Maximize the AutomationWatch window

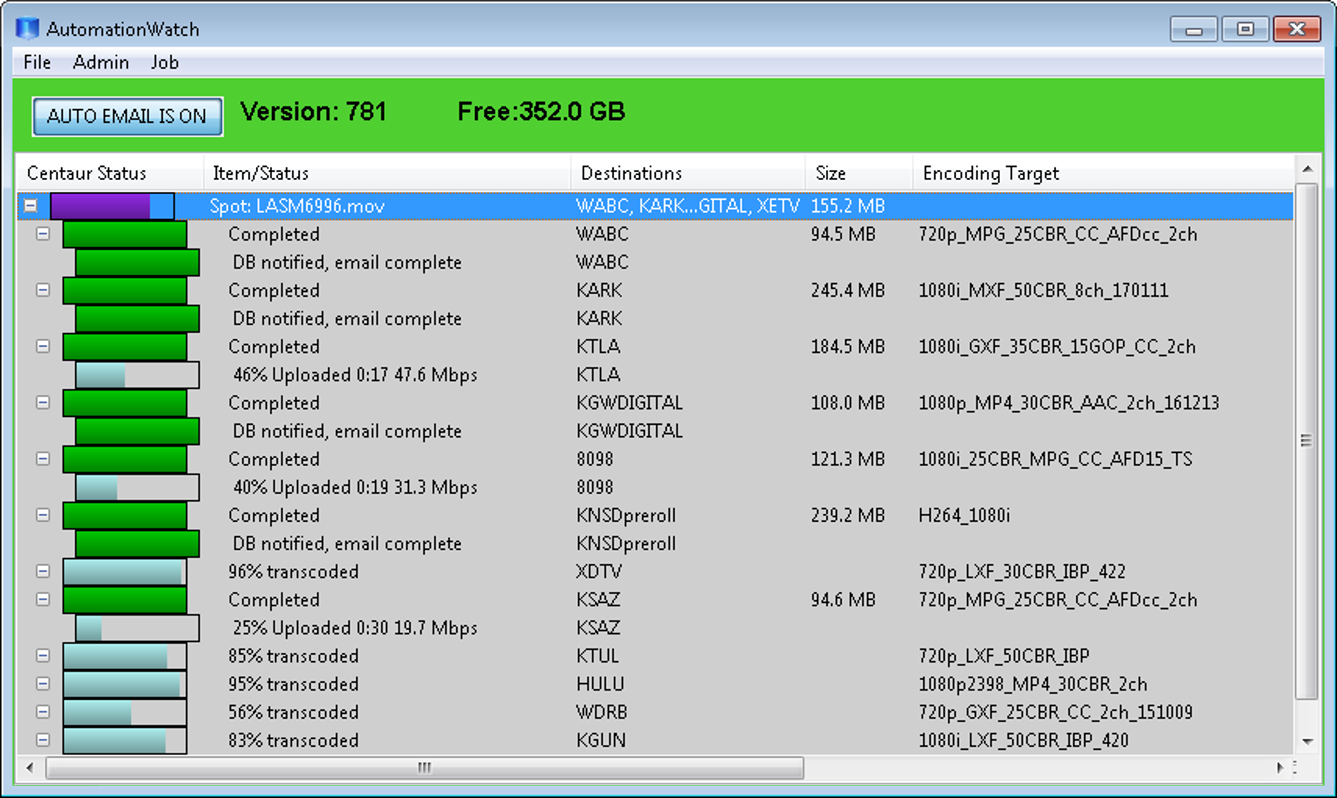tap(1246, 29)
